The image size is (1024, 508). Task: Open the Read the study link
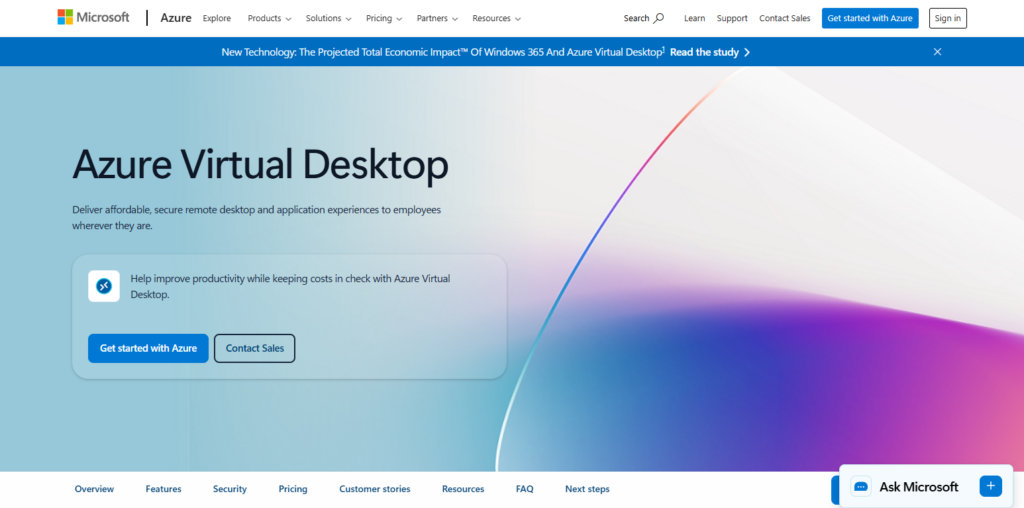pyautogui.click(x=704, y=52)
